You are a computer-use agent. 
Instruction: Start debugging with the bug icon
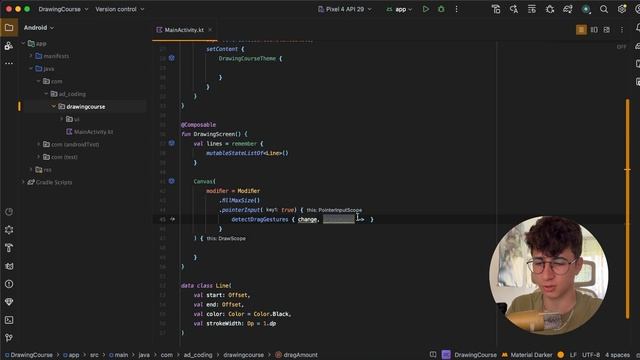click(x=441, y=9)
